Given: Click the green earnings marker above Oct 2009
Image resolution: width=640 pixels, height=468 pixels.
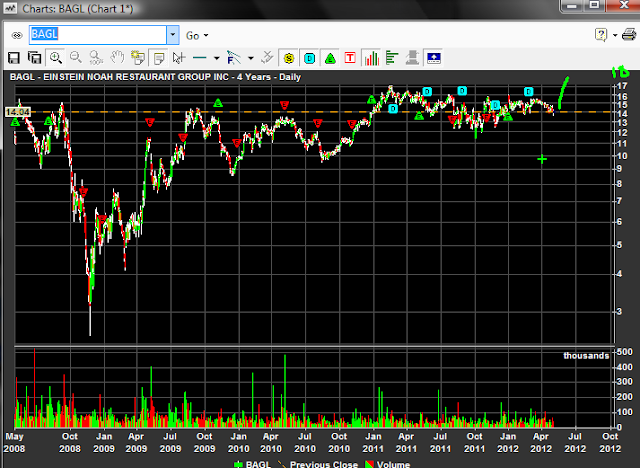Looking at the screenshot, I should pos(218,103).
